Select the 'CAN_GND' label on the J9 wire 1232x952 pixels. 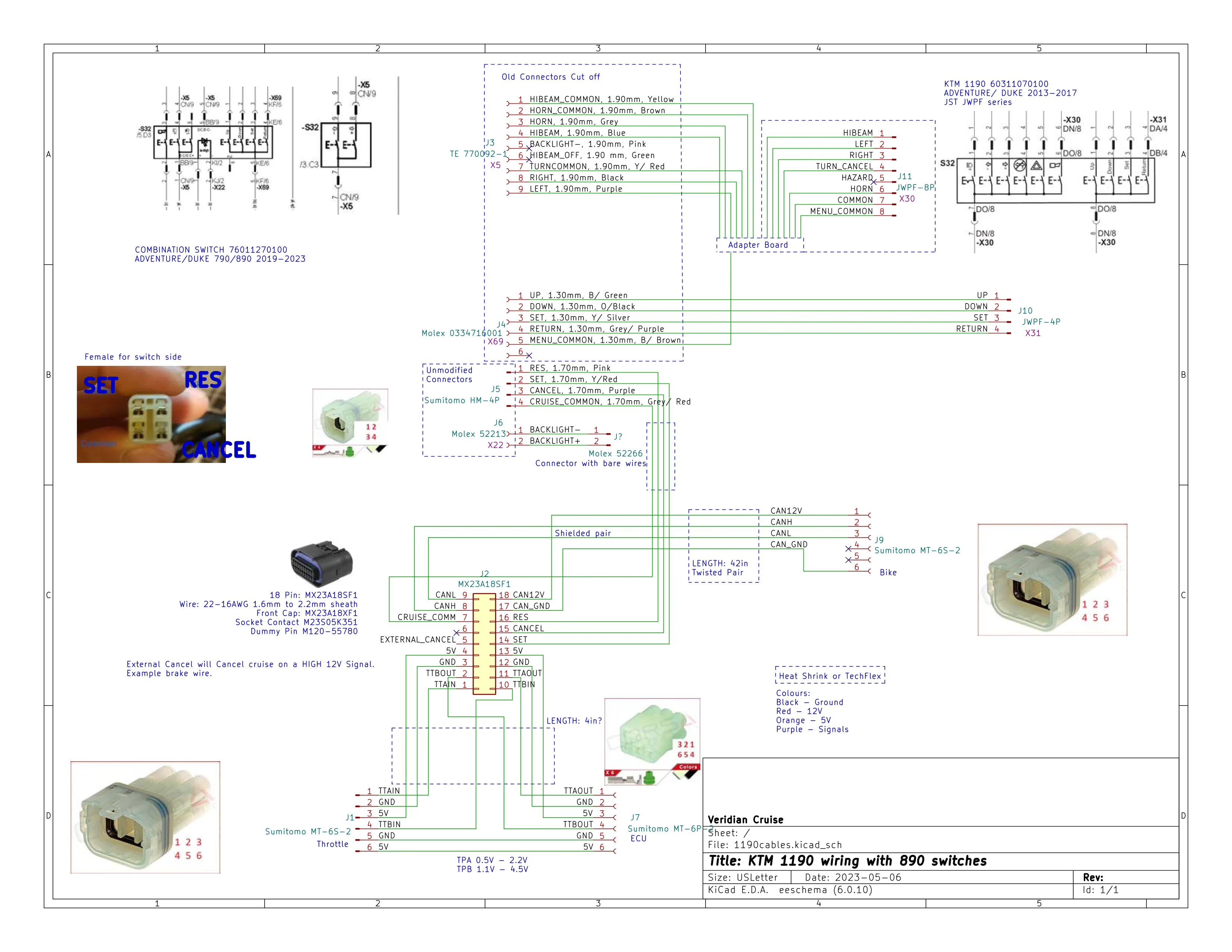point(788,544)
